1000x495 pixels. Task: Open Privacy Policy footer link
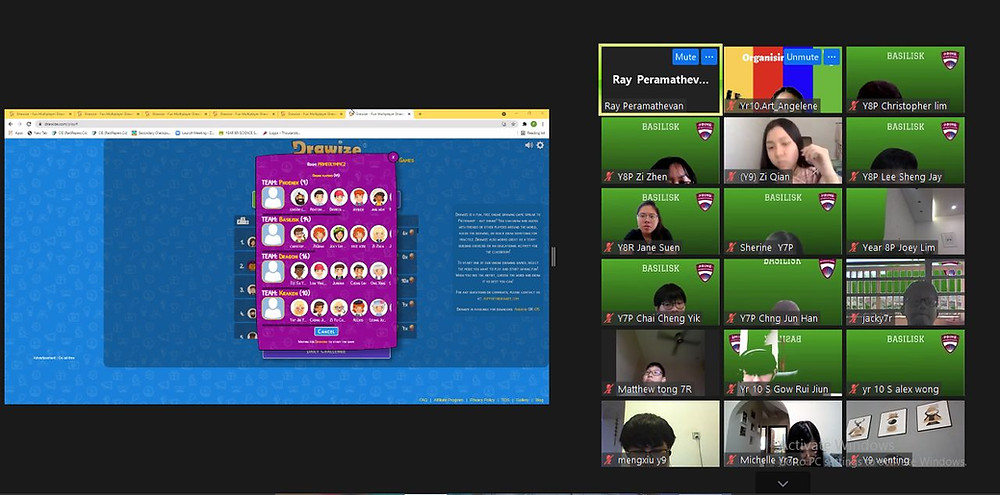(482, 400)
